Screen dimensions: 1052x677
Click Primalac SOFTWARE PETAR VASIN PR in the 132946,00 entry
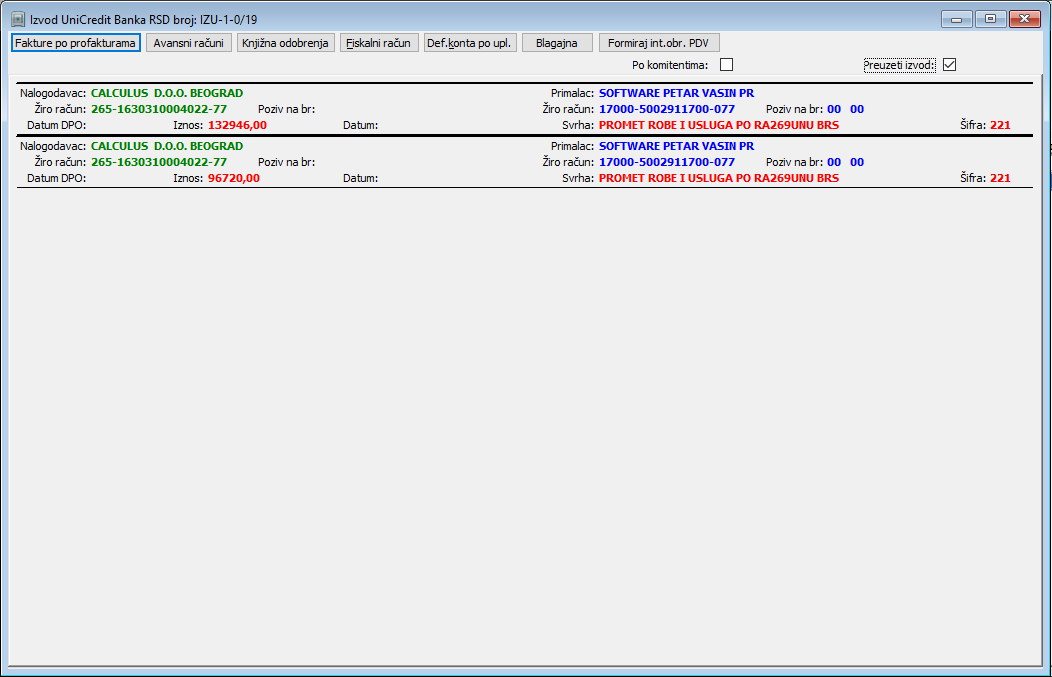(676, 93)
